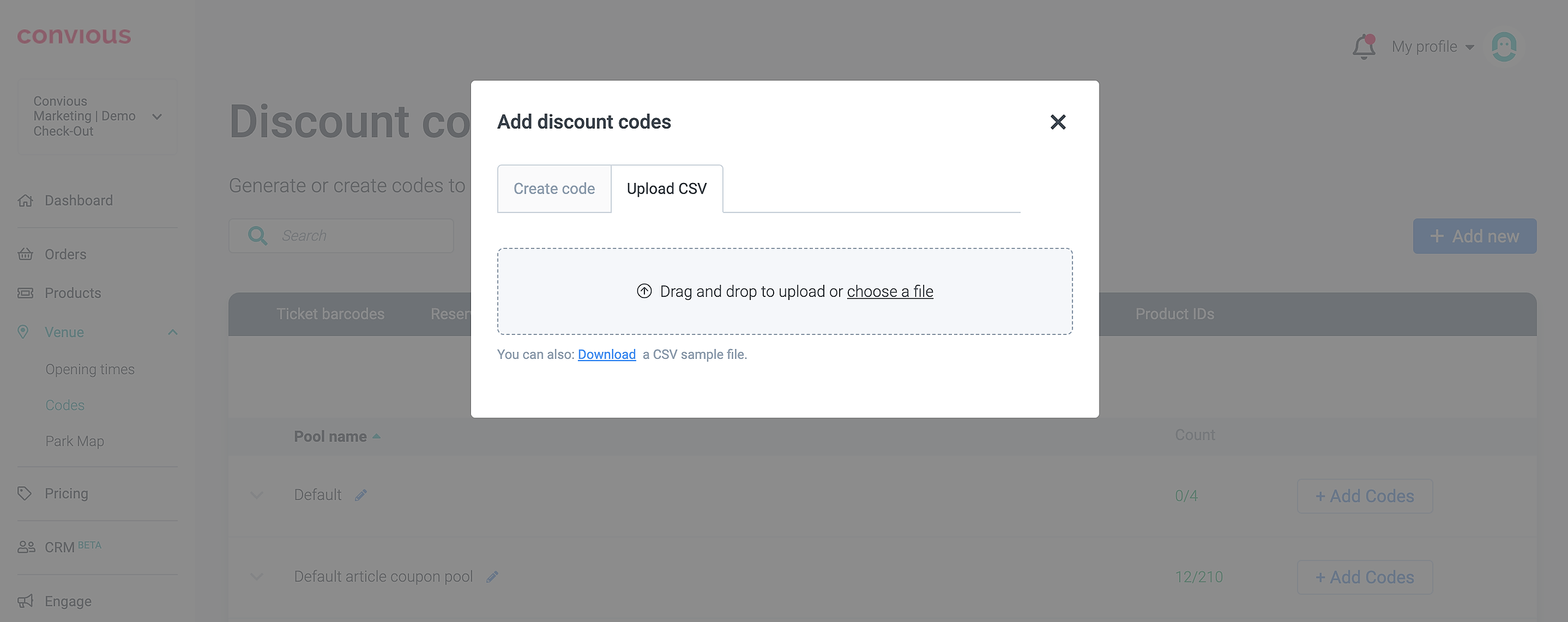Switch to the Create code tab

554,189
